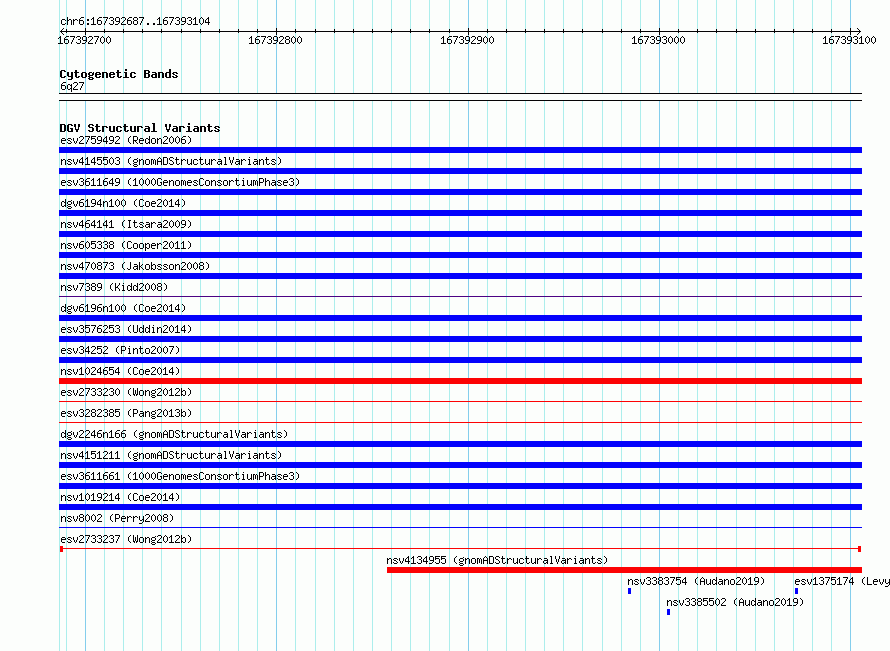This screenshot has height=651, width=890.
Task: Open dgv6196n100 (Coe2014) variant
Action: (x=123, y=308)
